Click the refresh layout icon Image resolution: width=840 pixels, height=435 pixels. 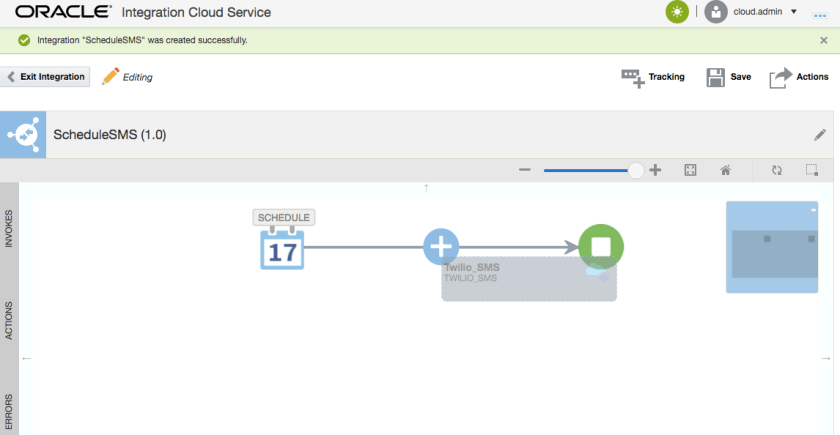pos(776,171)
